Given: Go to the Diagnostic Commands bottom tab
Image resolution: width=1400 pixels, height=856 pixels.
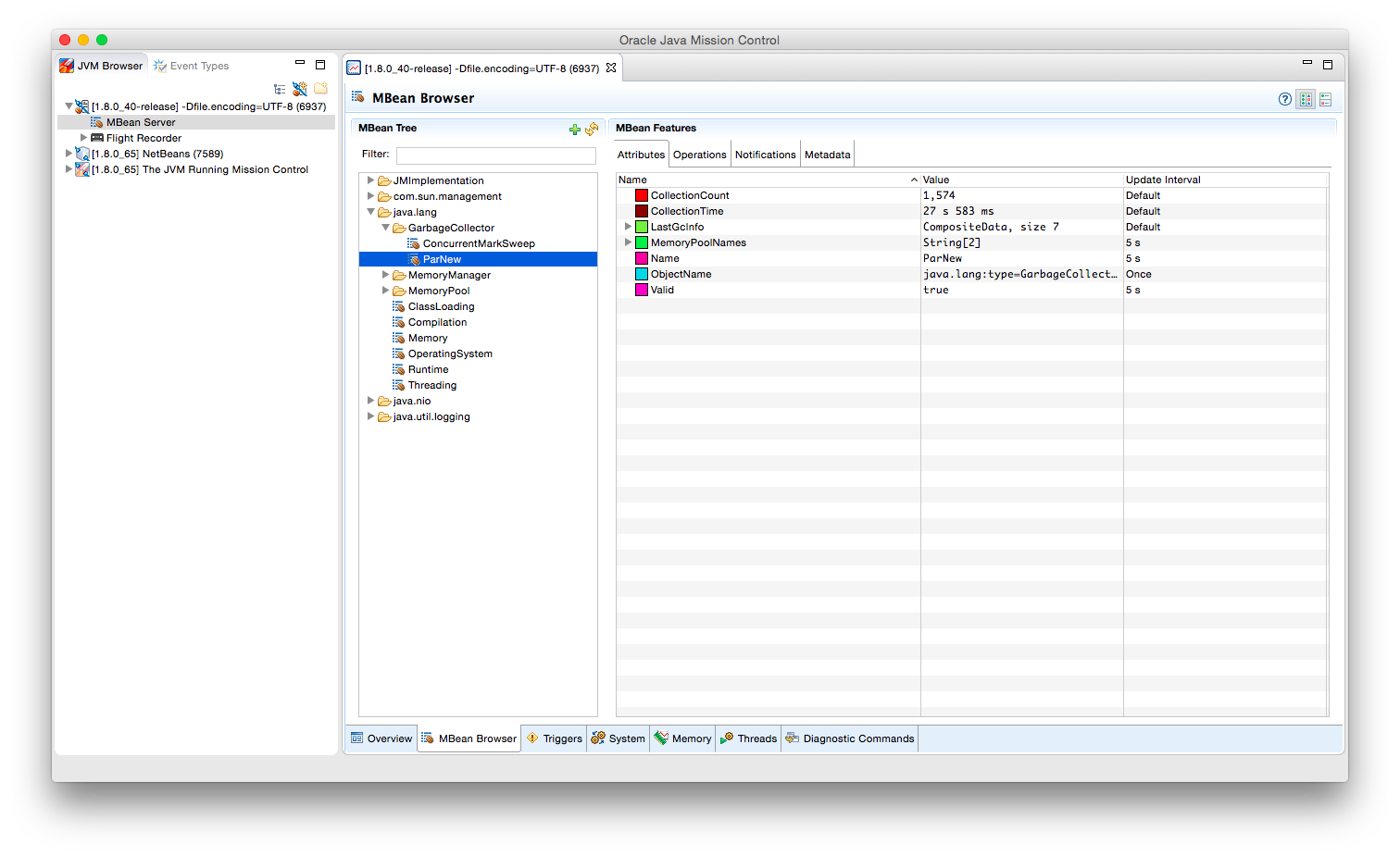Looking at the screenshot, I should pyautogui.click(x=849, y=738).
